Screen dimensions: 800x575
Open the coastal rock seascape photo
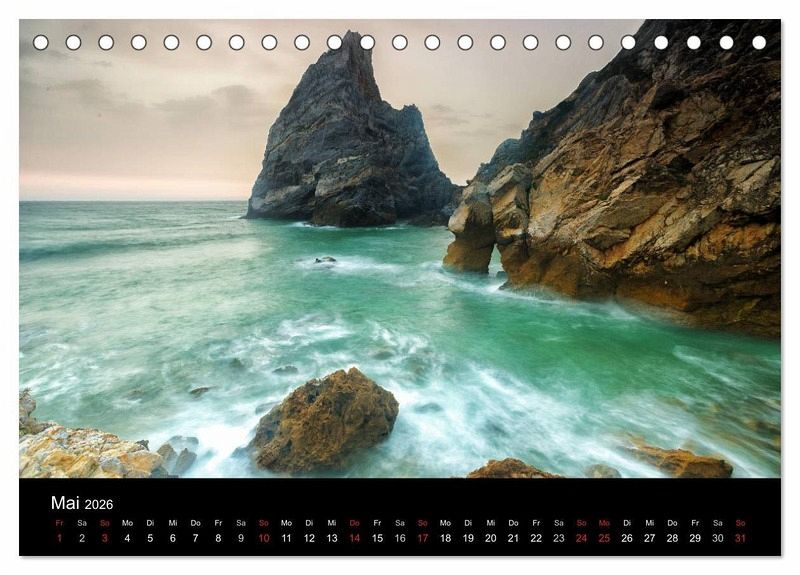(400, 248)
